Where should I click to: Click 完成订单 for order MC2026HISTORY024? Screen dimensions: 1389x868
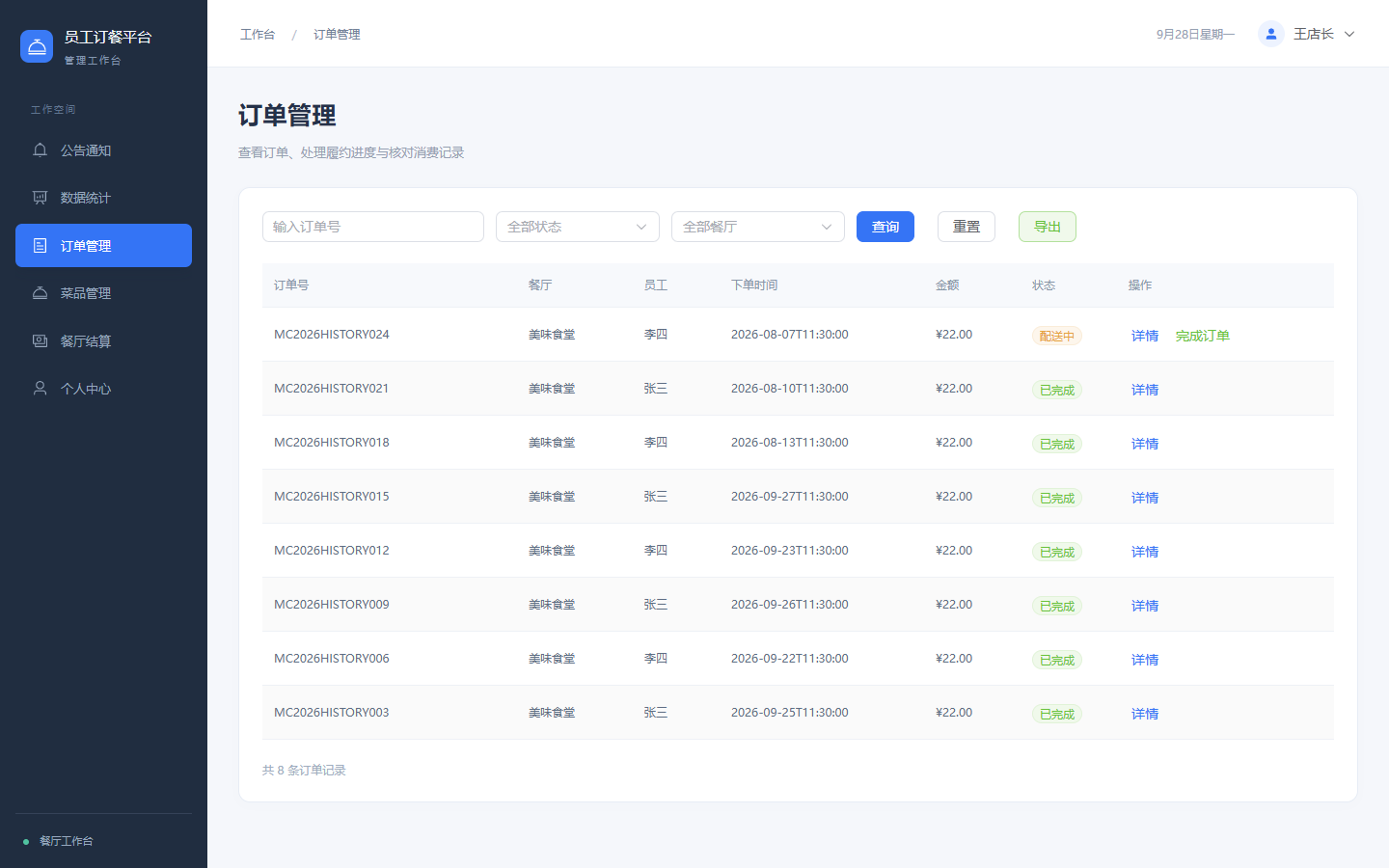pos(1202,336)
